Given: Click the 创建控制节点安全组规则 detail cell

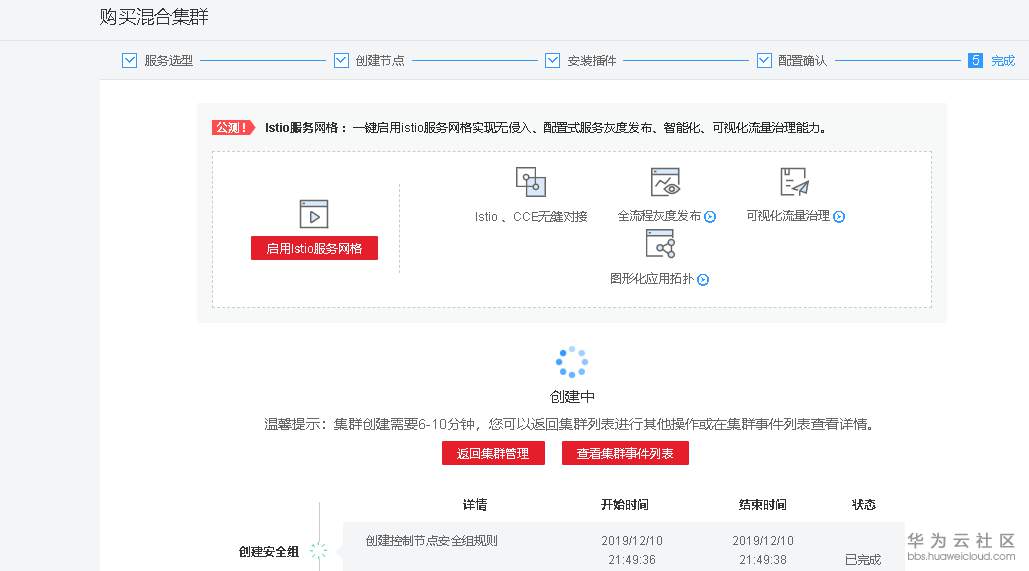Looking at the screenshot, I should click(x=431, y=541).
